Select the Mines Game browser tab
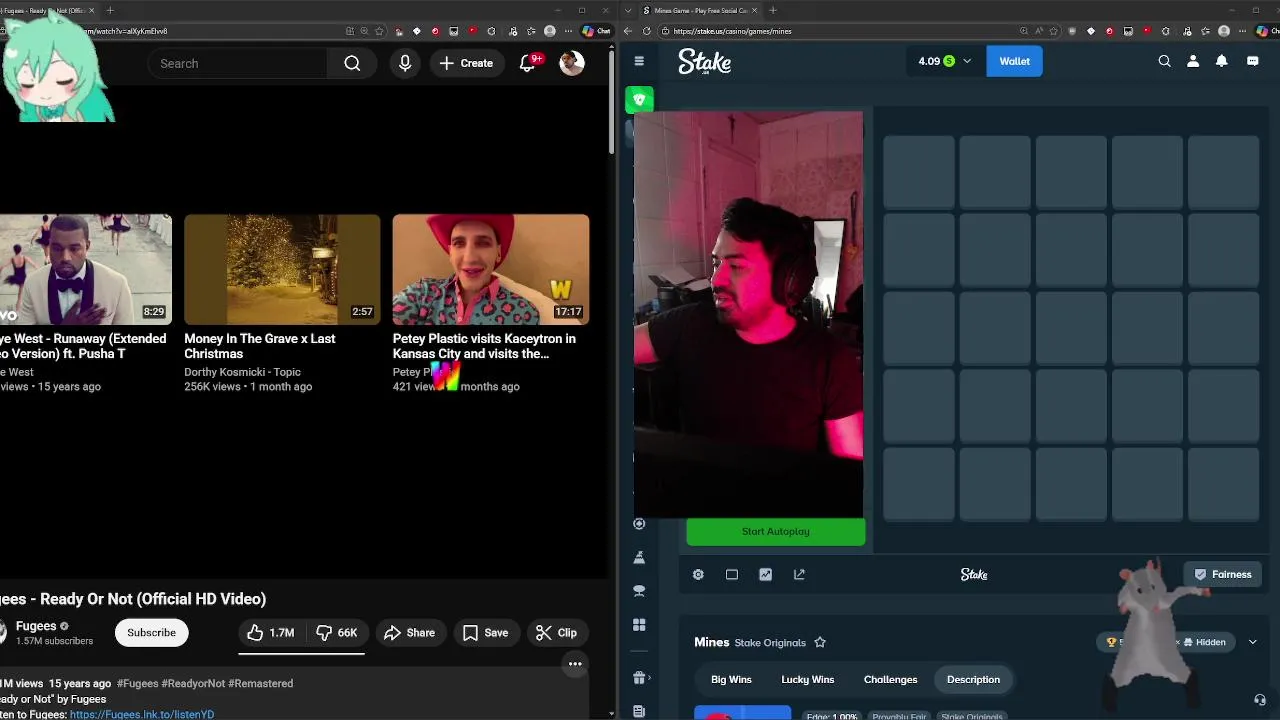This screenshot has width=1280, height=720. click(700, 10)
